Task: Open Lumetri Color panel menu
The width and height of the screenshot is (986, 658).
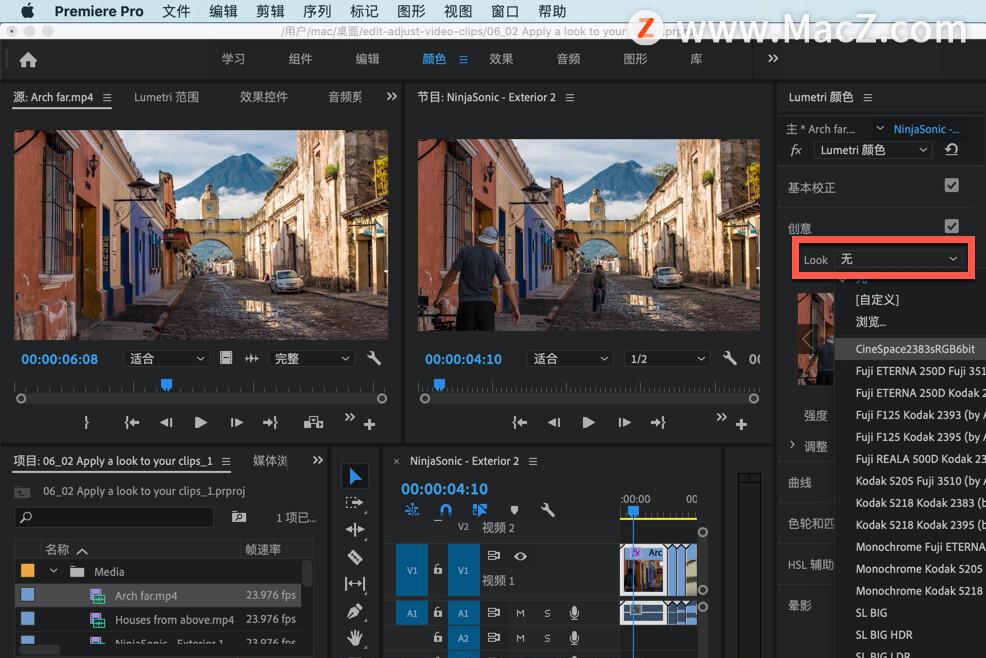Action: pos(868,98)
